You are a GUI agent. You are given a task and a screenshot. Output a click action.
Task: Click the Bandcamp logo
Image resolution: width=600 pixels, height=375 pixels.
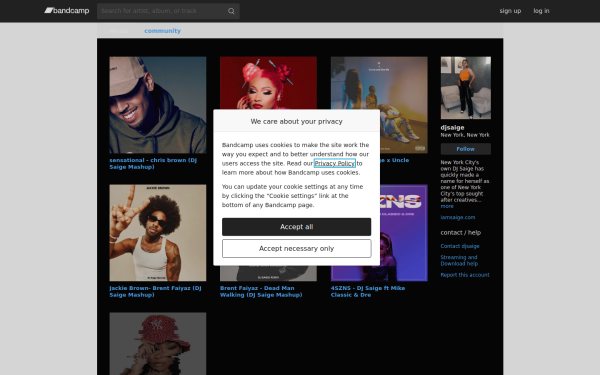pyautogui.click(x=67, y=11)
